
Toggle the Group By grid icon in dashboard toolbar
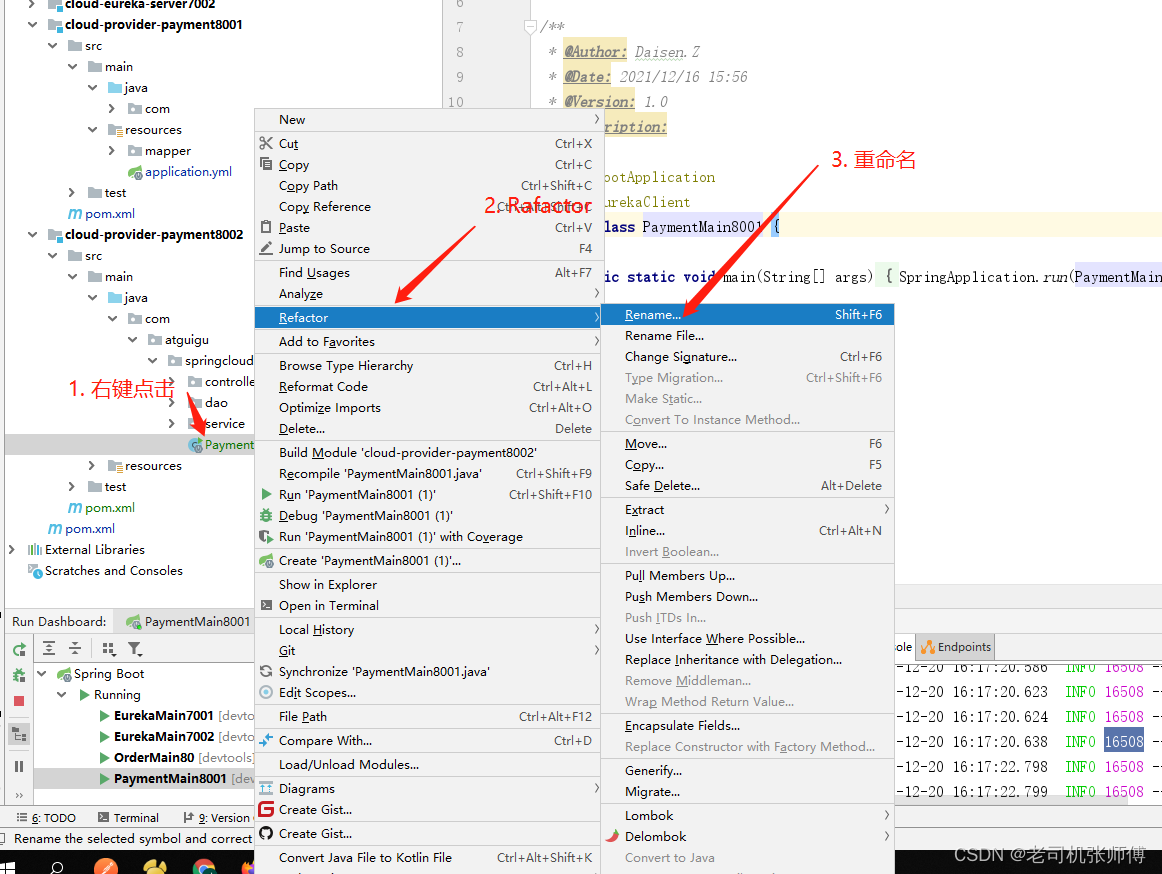tap(109, 649)
